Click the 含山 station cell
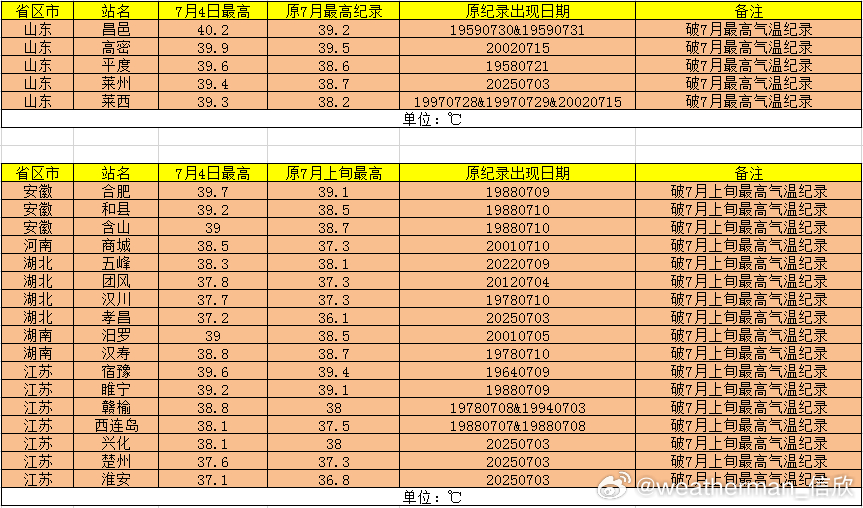This screenshot has height=508, width=863. pos(116,227)
